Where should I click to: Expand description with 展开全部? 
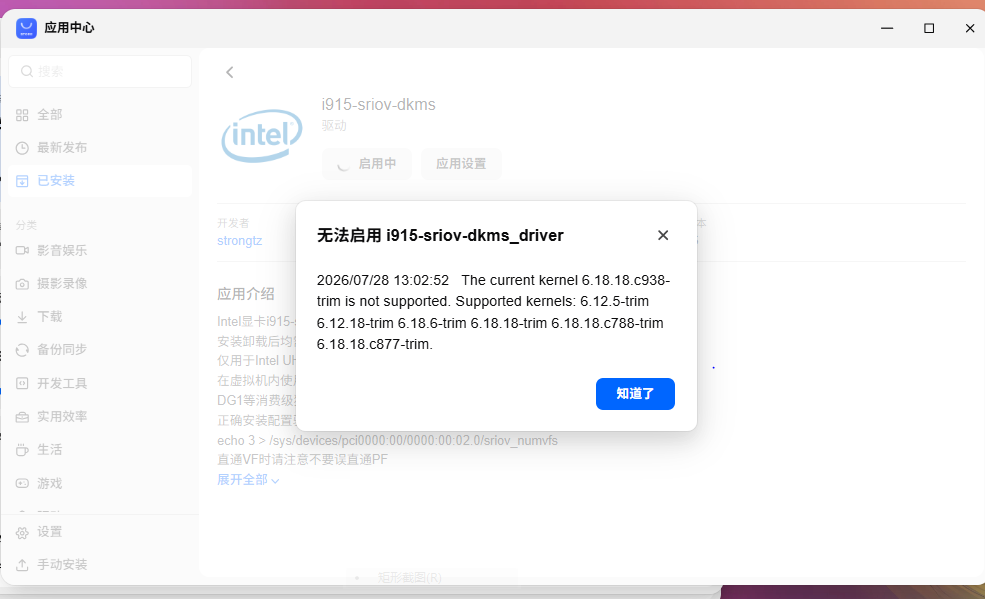click(248, 480)
